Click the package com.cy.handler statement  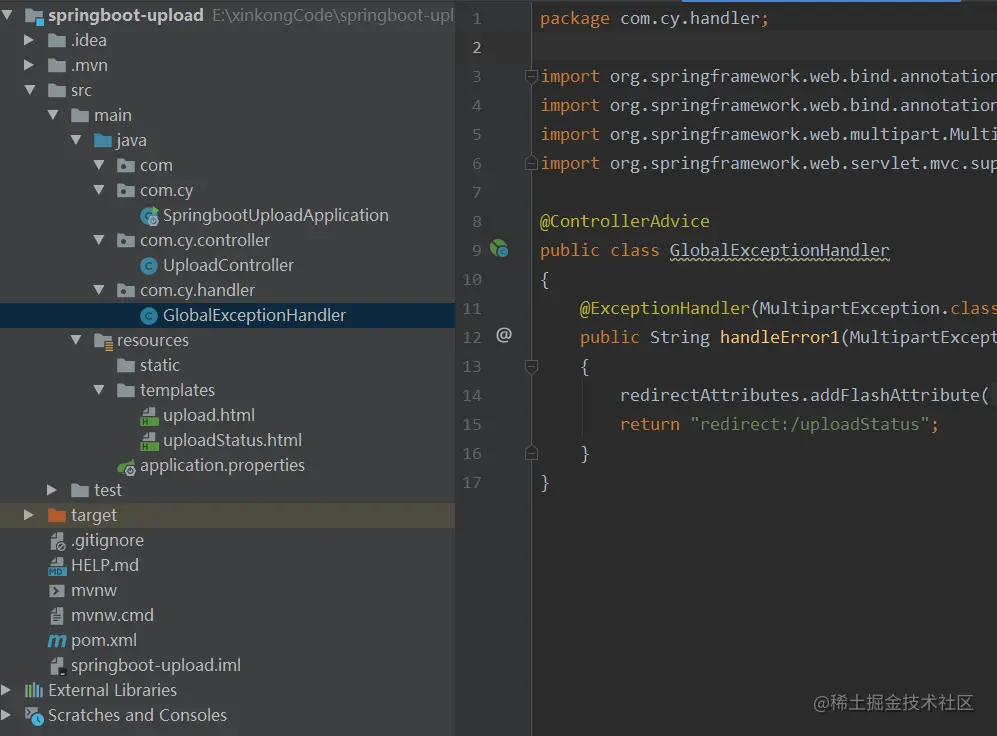[x=654, y=18]
